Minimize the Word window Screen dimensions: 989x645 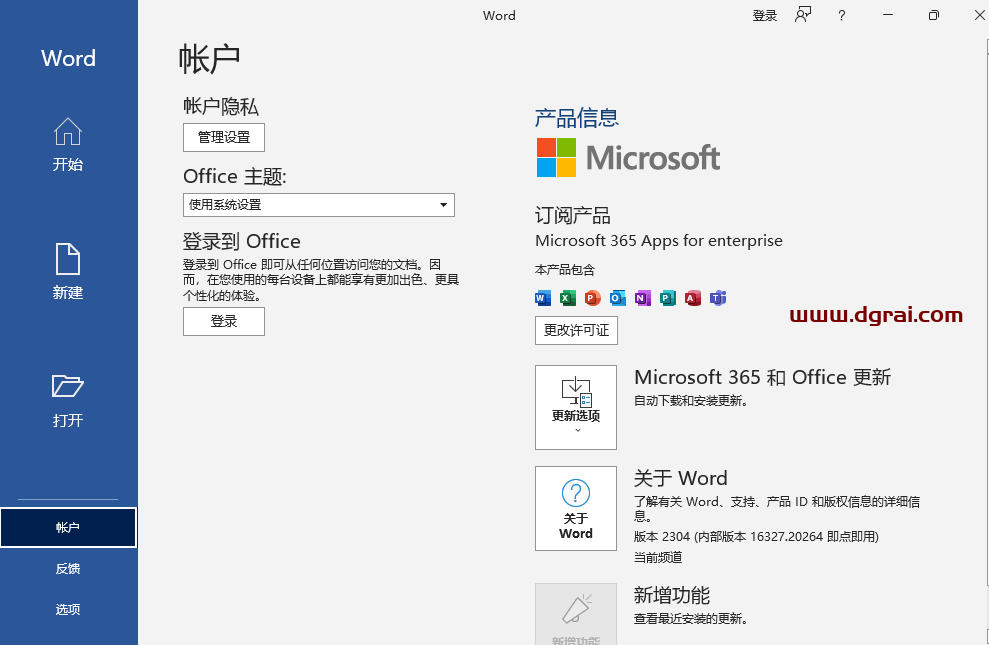pyautogui.click(x=888, y=15)
